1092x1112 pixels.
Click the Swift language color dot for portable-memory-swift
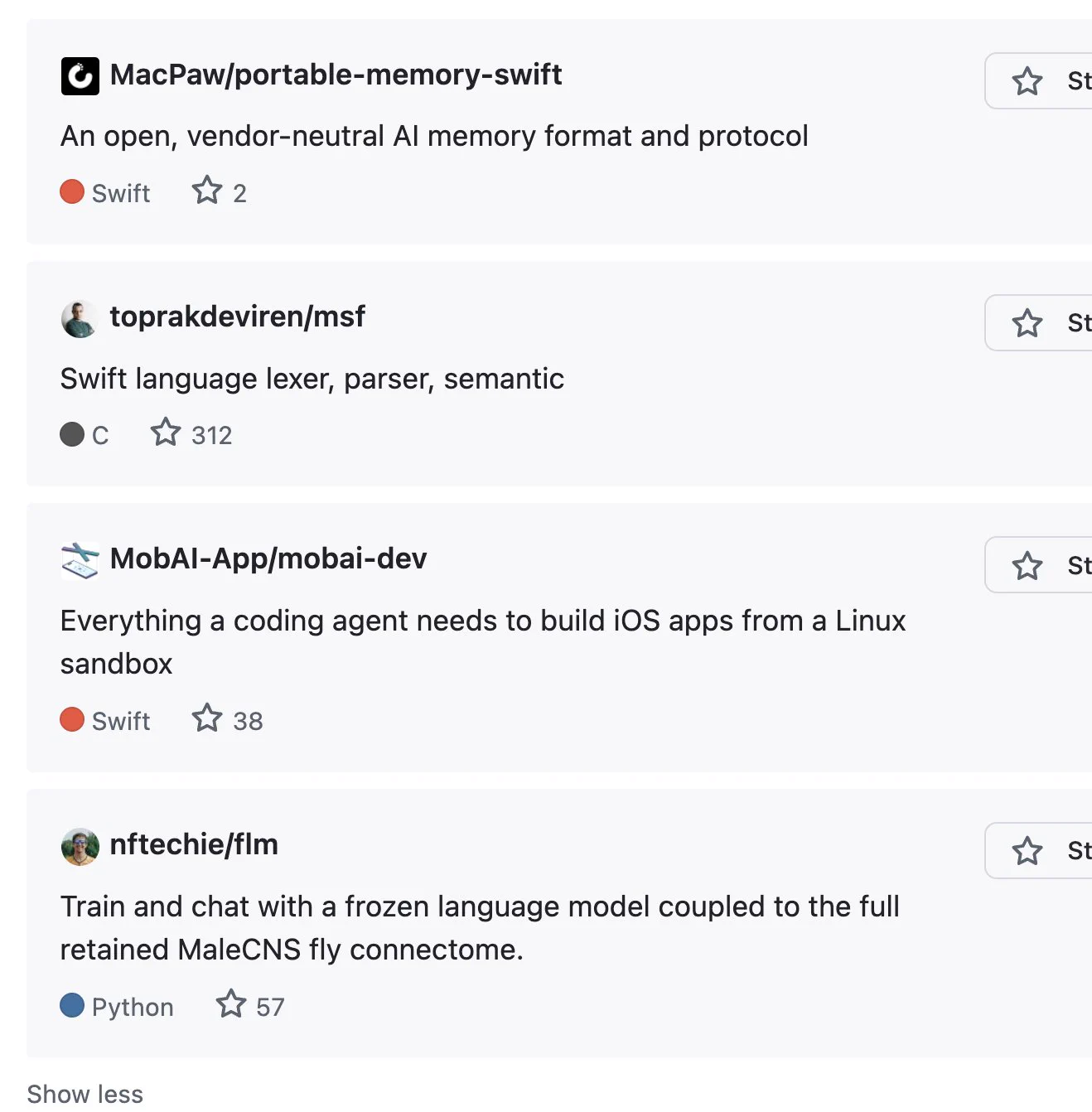click(72, 191)
